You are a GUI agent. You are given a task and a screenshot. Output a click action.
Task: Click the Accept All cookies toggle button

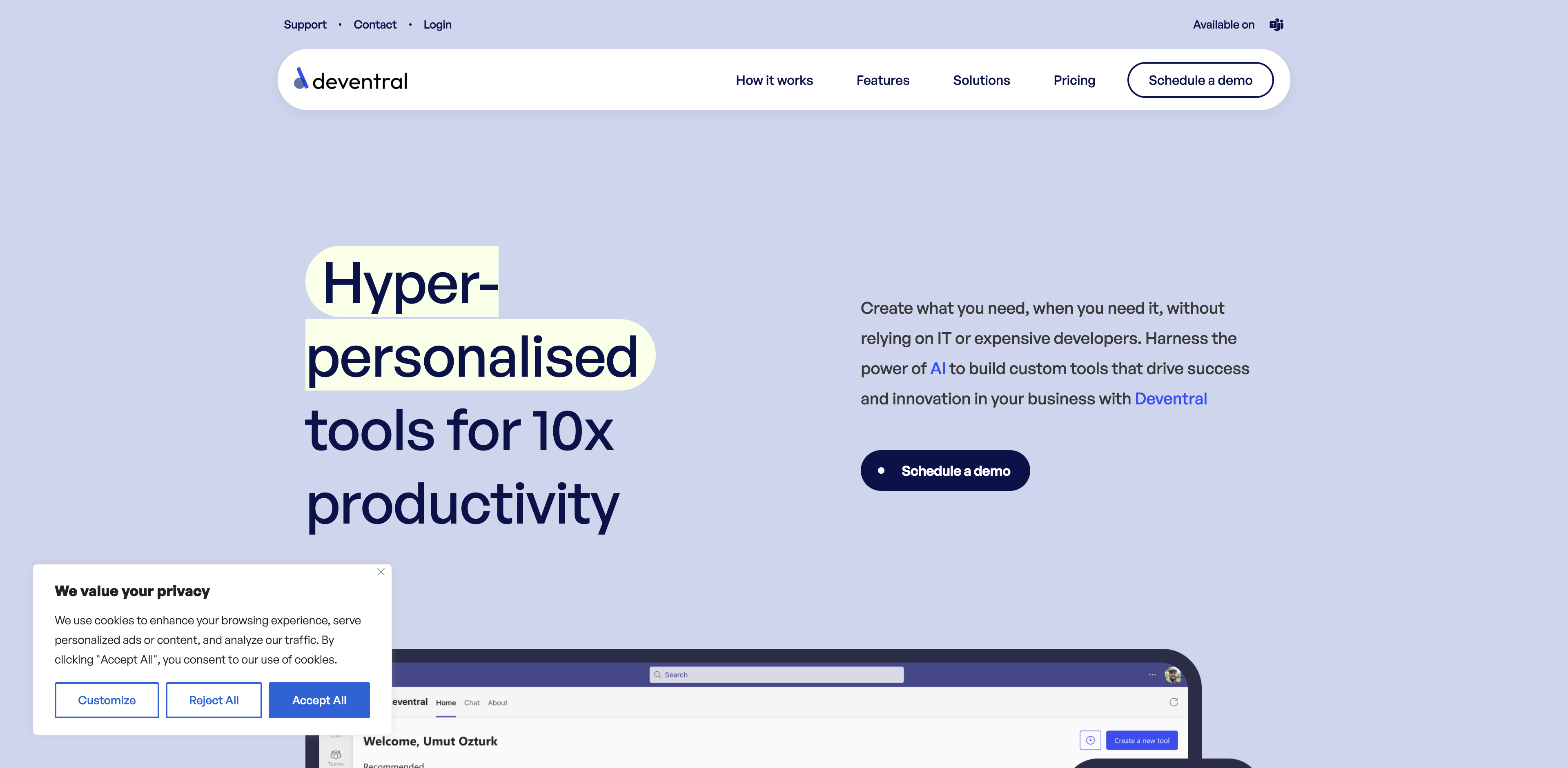coord(319,700)
